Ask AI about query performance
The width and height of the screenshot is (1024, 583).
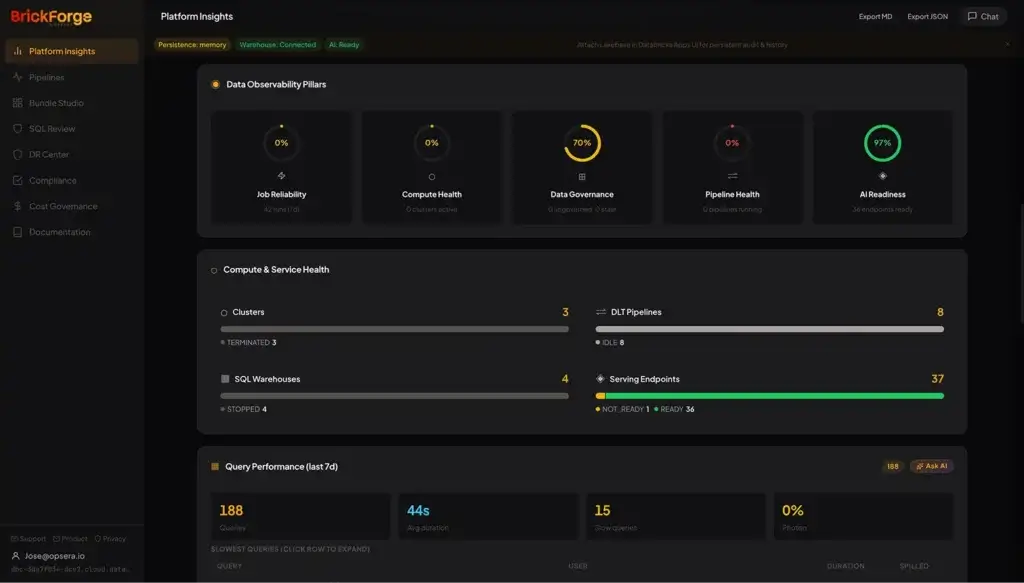[x=931, y=466]
